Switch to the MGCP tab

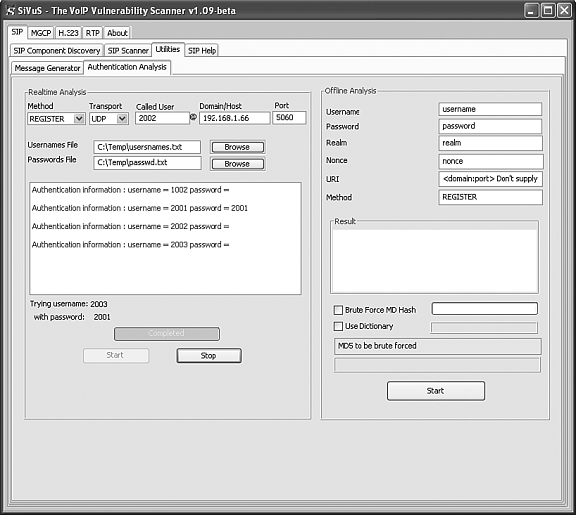(41, 33)
